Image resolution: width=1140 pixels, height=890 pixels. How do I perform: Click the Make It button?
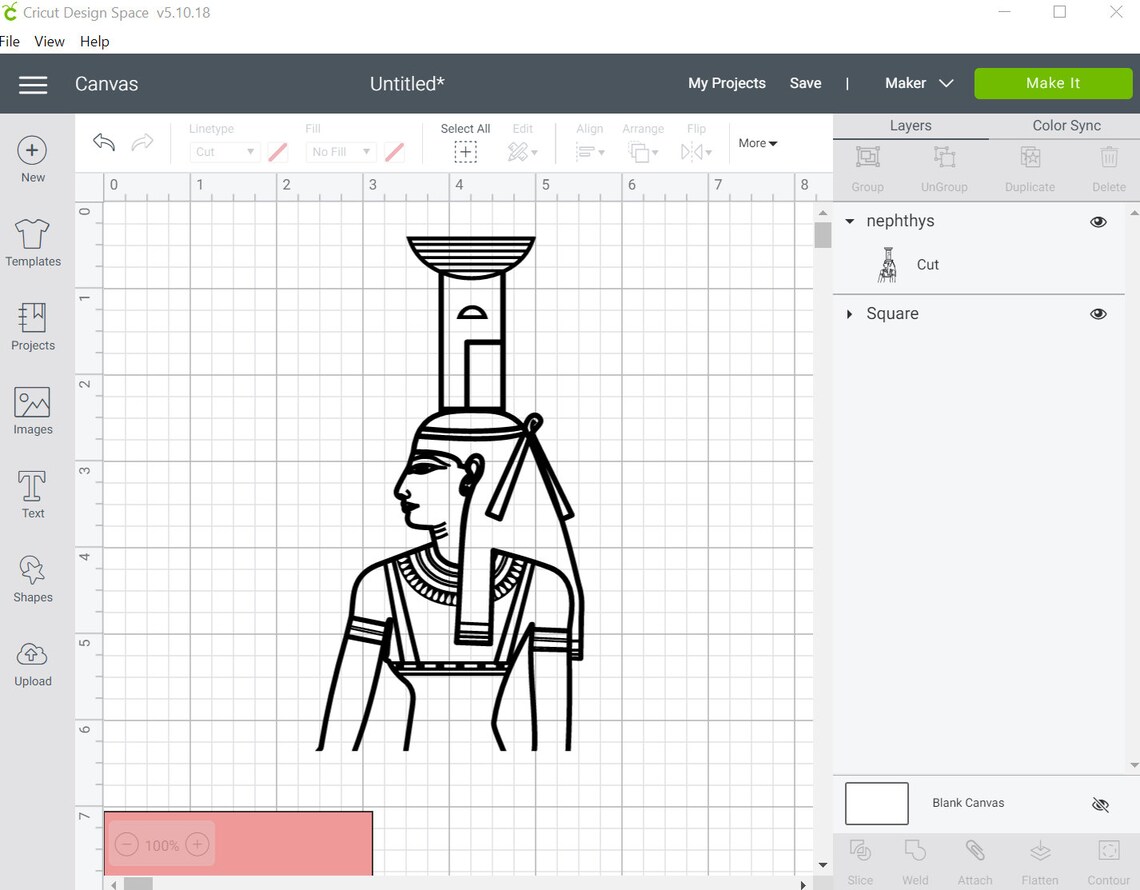1053,83
